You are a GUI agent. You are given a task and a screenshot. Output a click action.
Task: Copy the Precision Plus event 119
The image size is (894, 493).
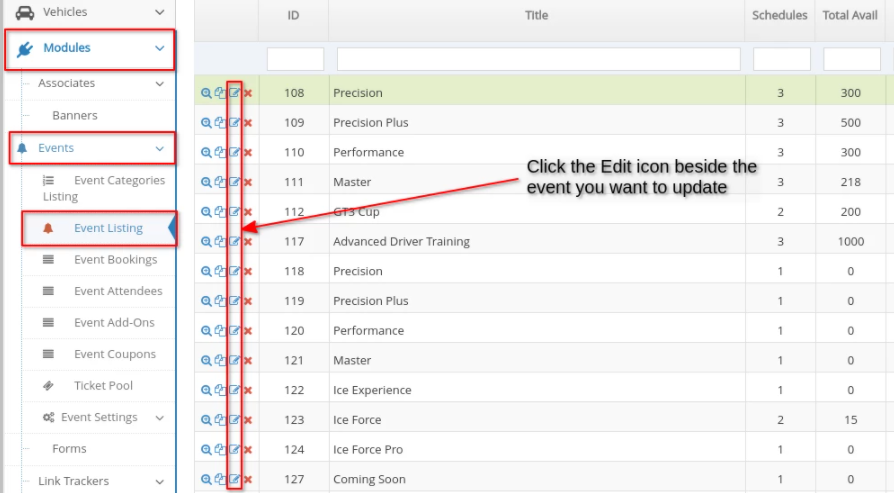click(x=220, y=300)
